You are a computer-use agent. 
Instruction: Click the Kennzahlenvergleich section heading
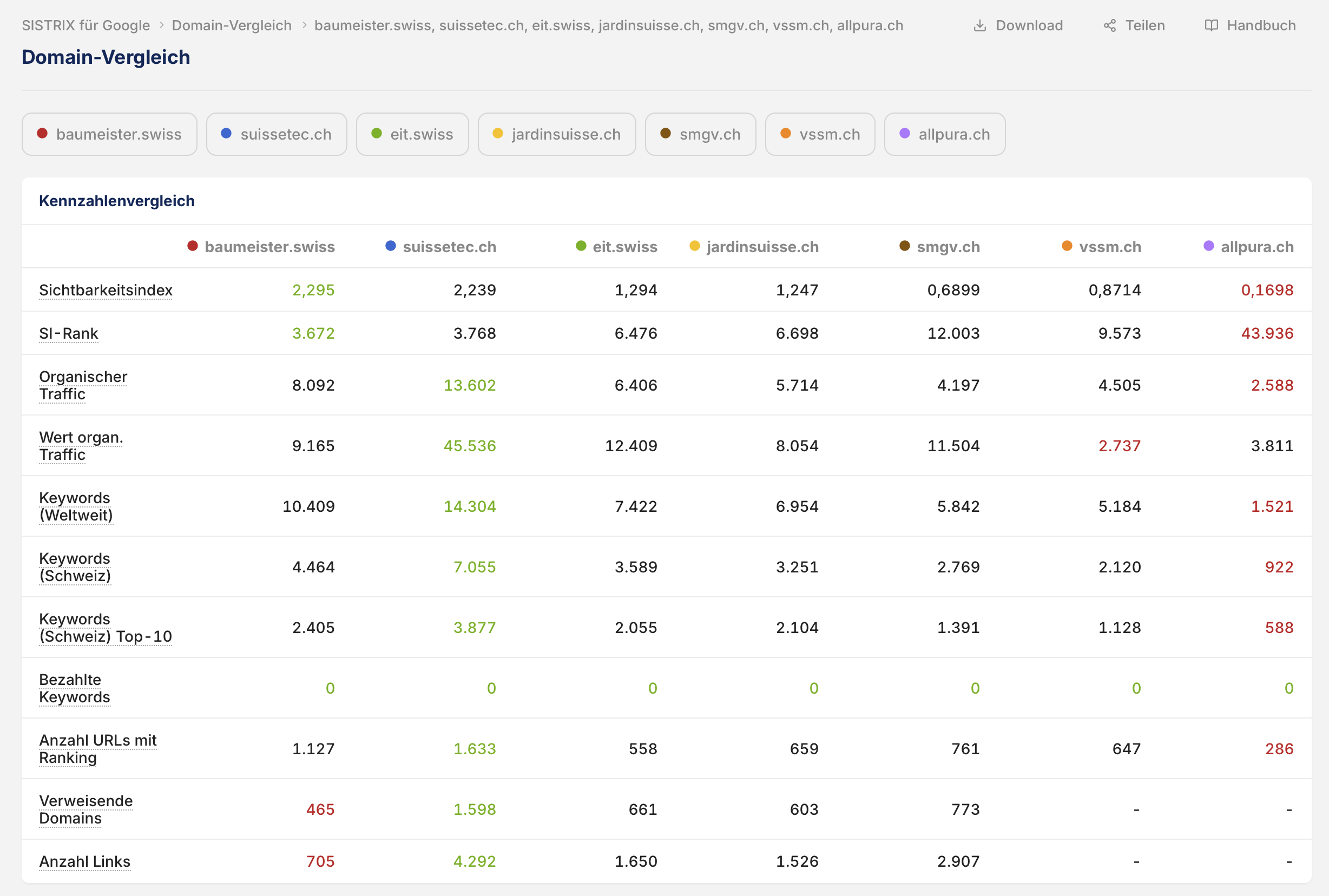point(116,201)
